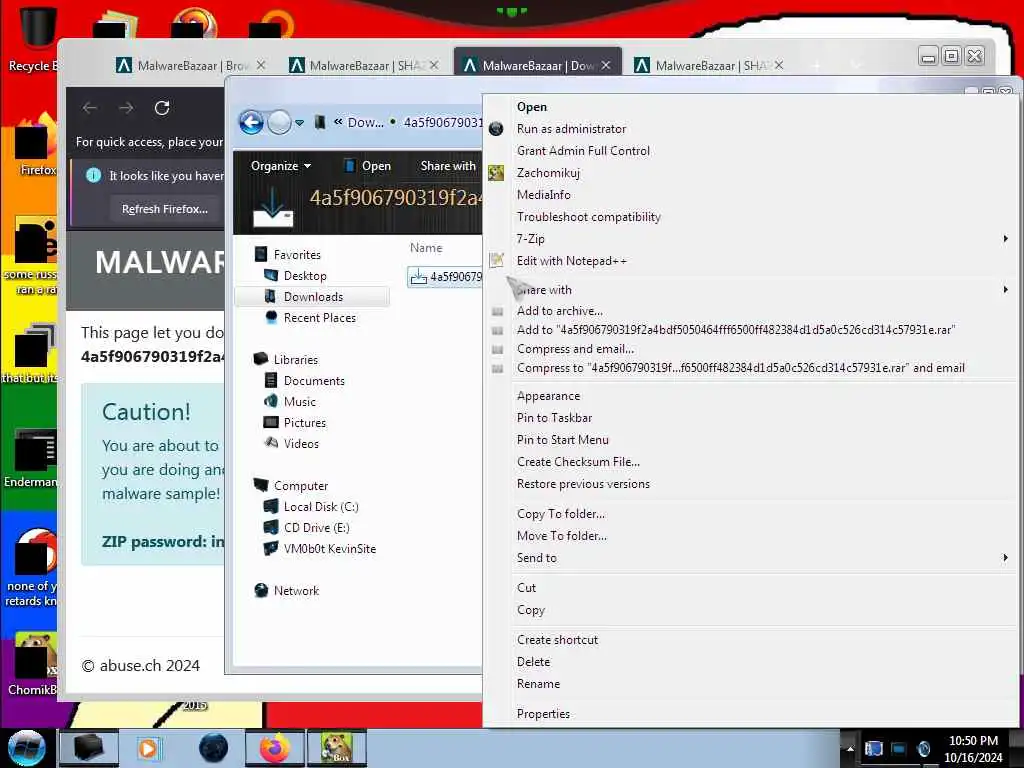The height and width of the screenshot is (768, 1024).
Task: Choose Compress and email...
Action: pyautogui.click(x=575, y=349)
